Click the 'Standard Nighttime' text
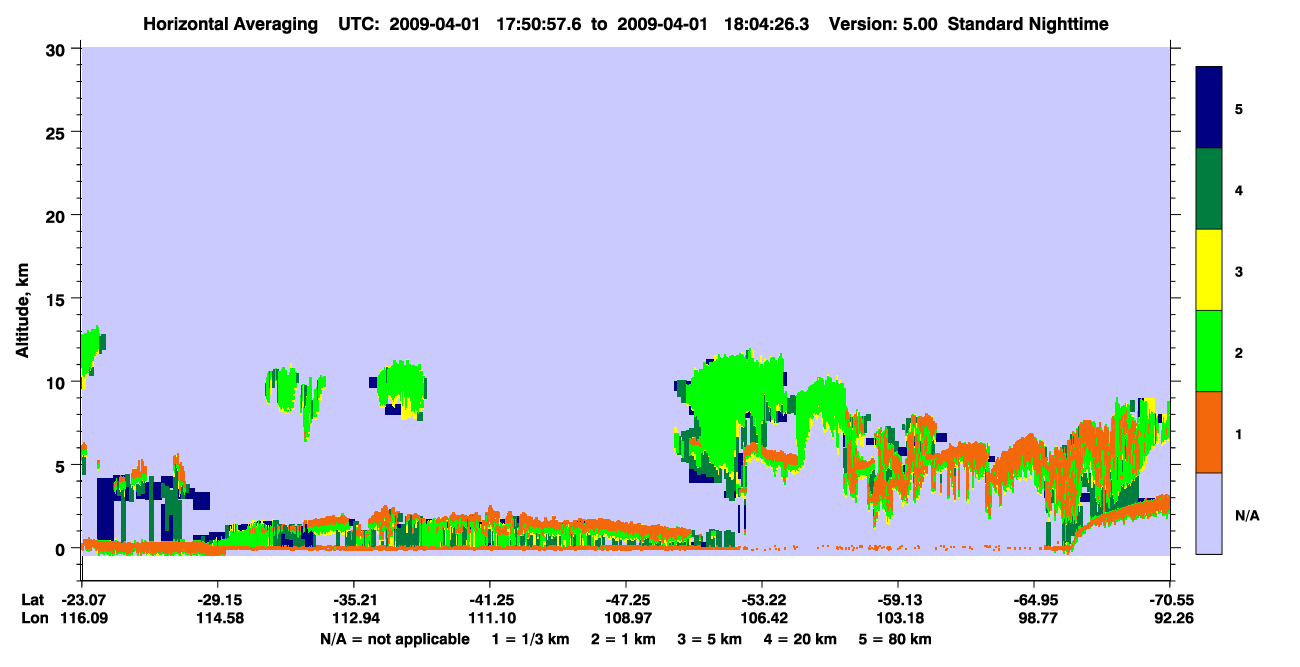1300x667 pixels. (1028, 24)
